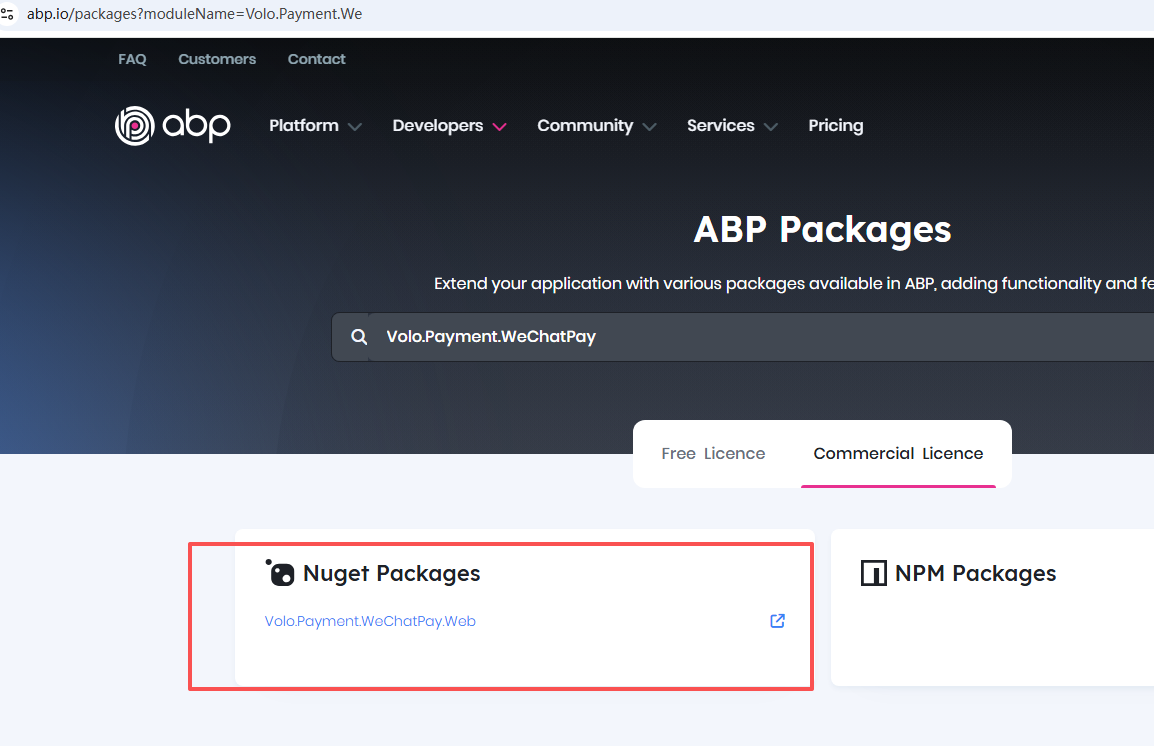
Task: Open the Volo.Payment.WeChatPay.Web package link
Action: pos(370,621)
